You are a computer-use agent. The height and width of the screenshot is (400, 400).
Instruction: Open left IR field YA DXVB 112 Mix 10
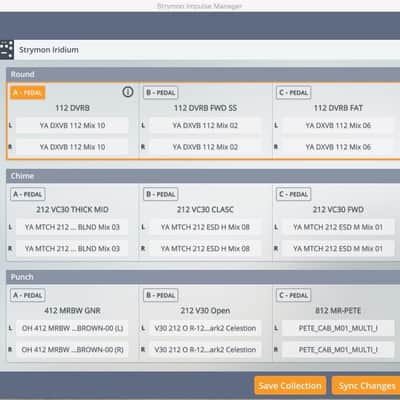click(72, 125)
